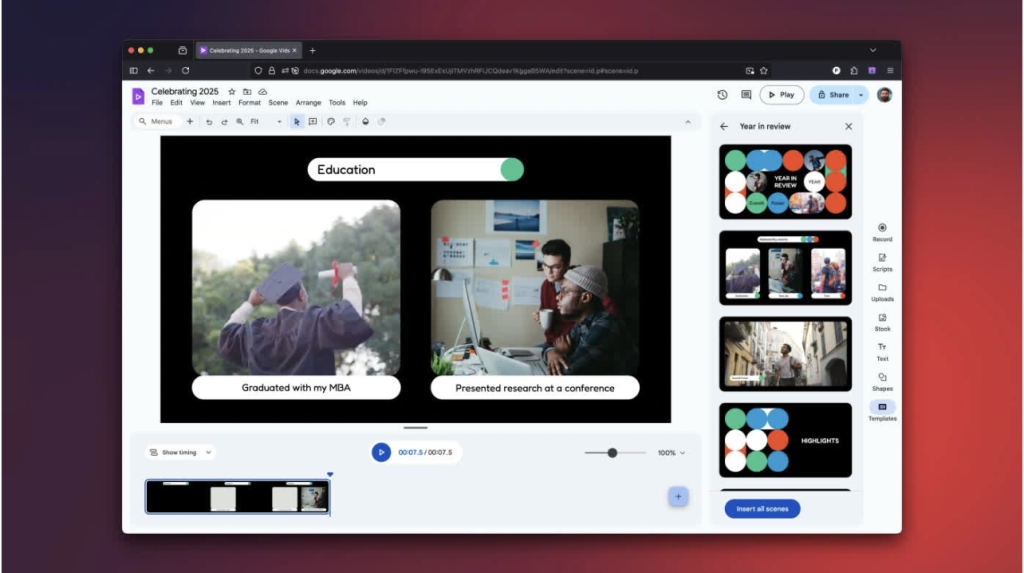Click the Insert all scenes button
The image size is (1024, 573).
click(x=762, y=509)
